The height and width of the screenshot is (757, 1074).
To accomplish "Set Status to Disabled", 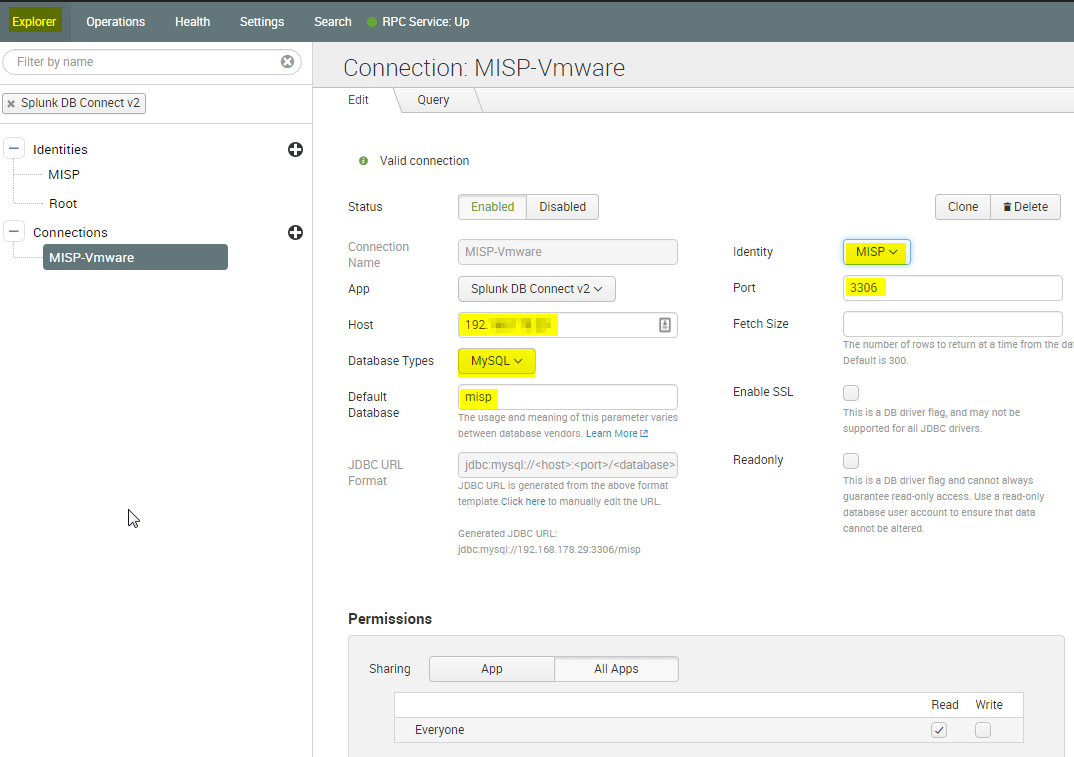I will click(x=562, y=207).
